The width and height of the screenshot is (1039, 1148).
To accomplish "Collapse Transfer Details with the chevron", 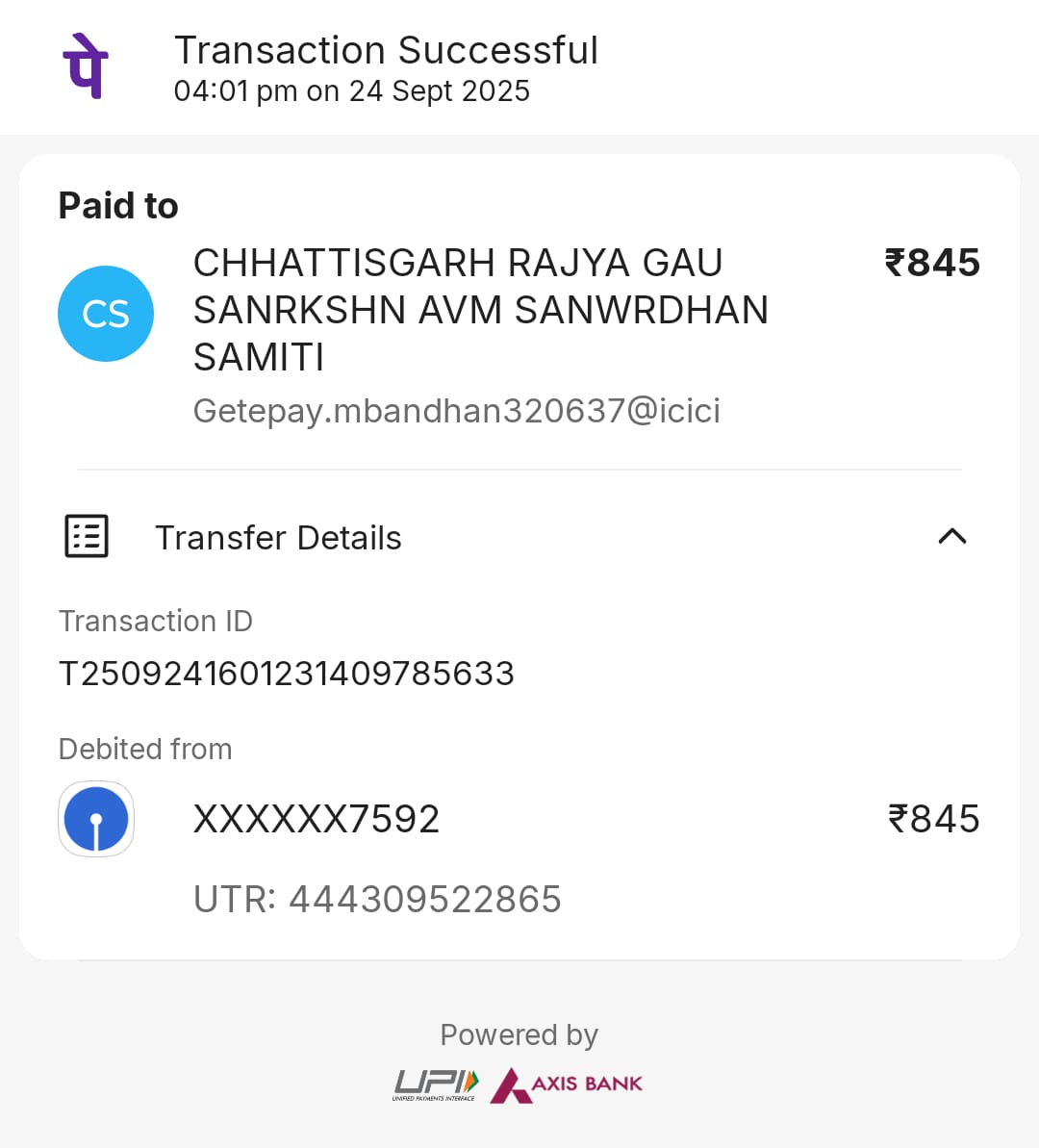I will [951, 537].
